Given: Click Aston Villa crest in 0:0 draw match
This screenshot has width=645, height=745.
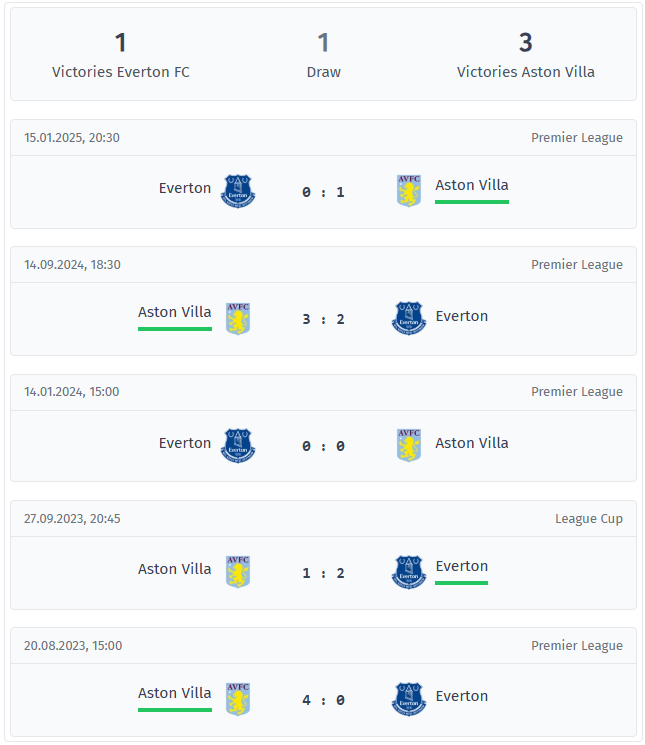Looking at the screenshot, I should click(x=409, y=446).
